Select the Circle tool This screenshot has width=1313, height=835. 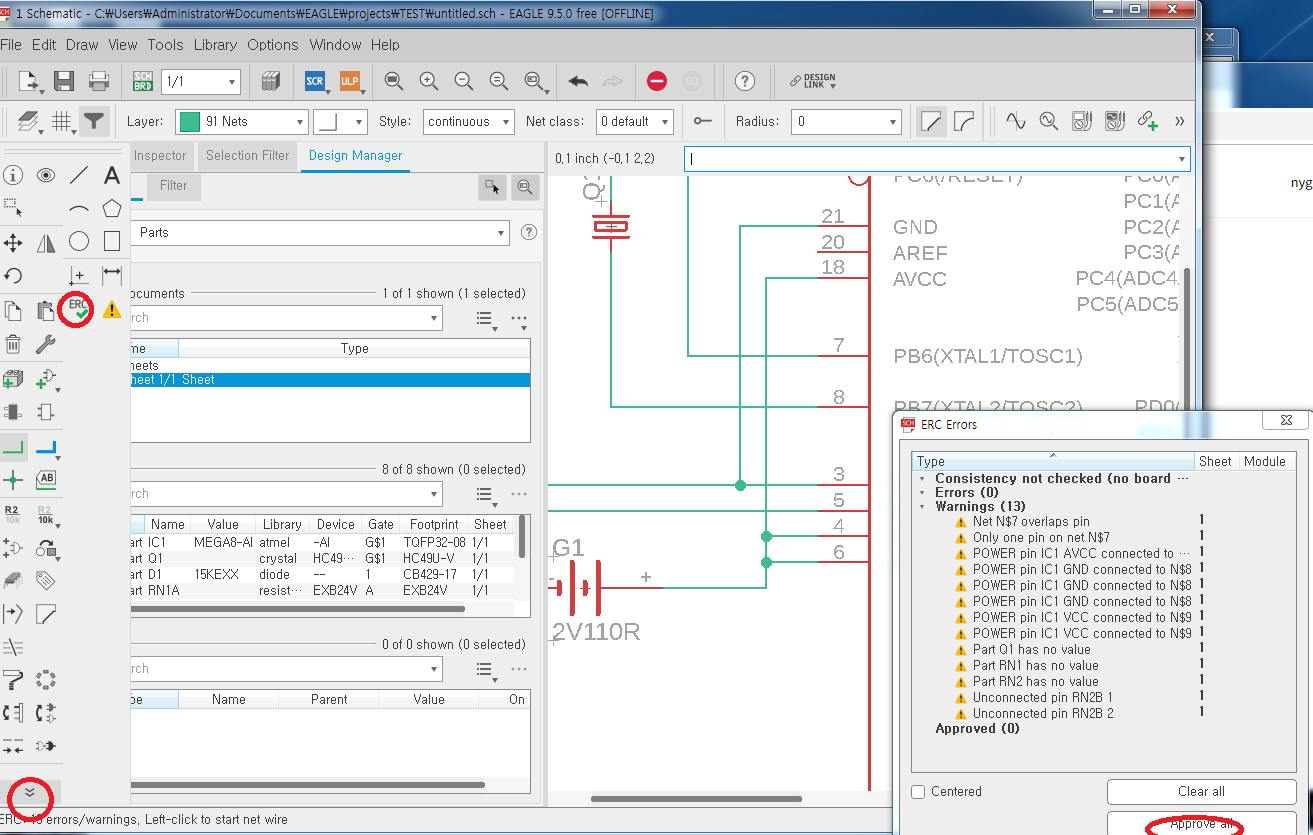pyautogui.click(x=79, y=241)
